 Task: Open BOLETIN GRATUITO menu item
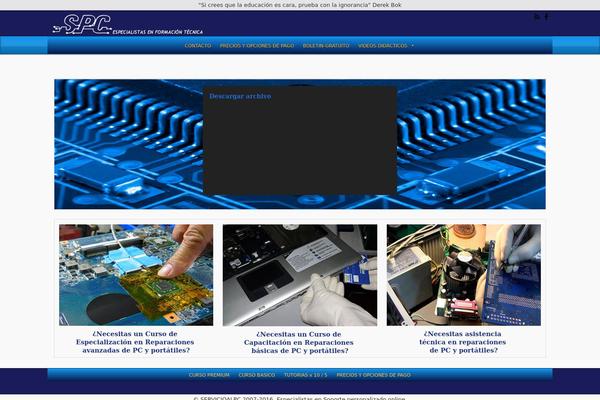pyautogui.click(x=326, y=46)
